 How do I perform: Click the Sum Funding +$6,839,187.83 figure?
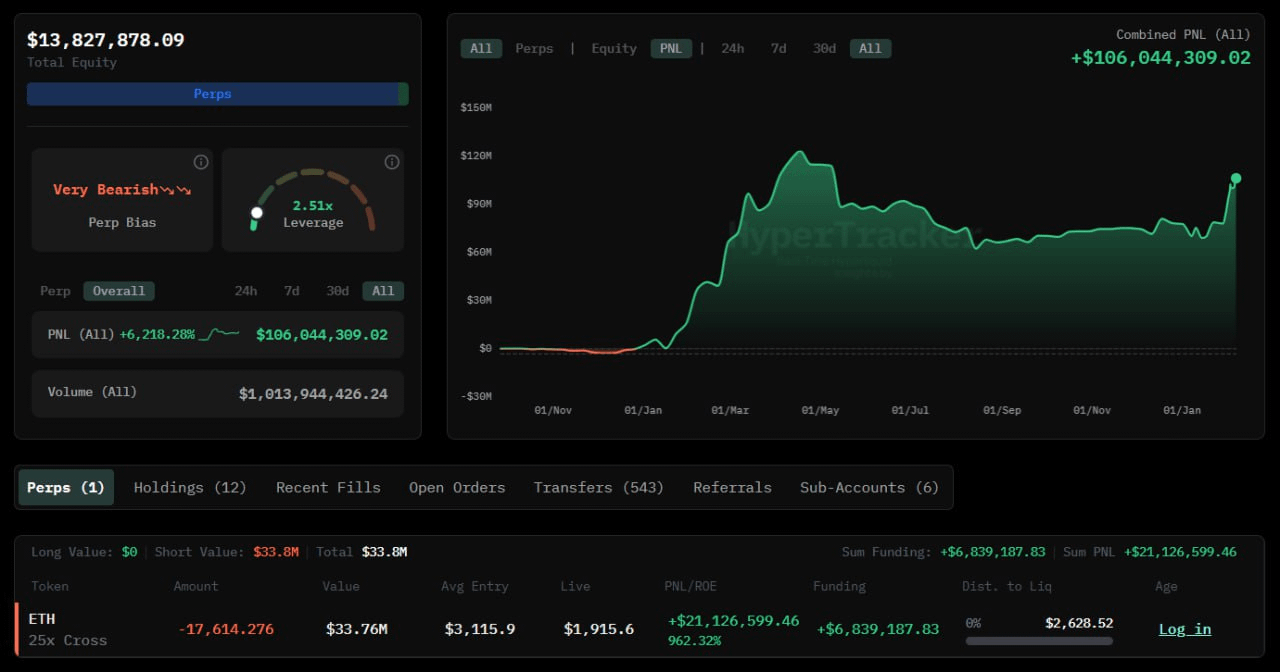point(993,552)
